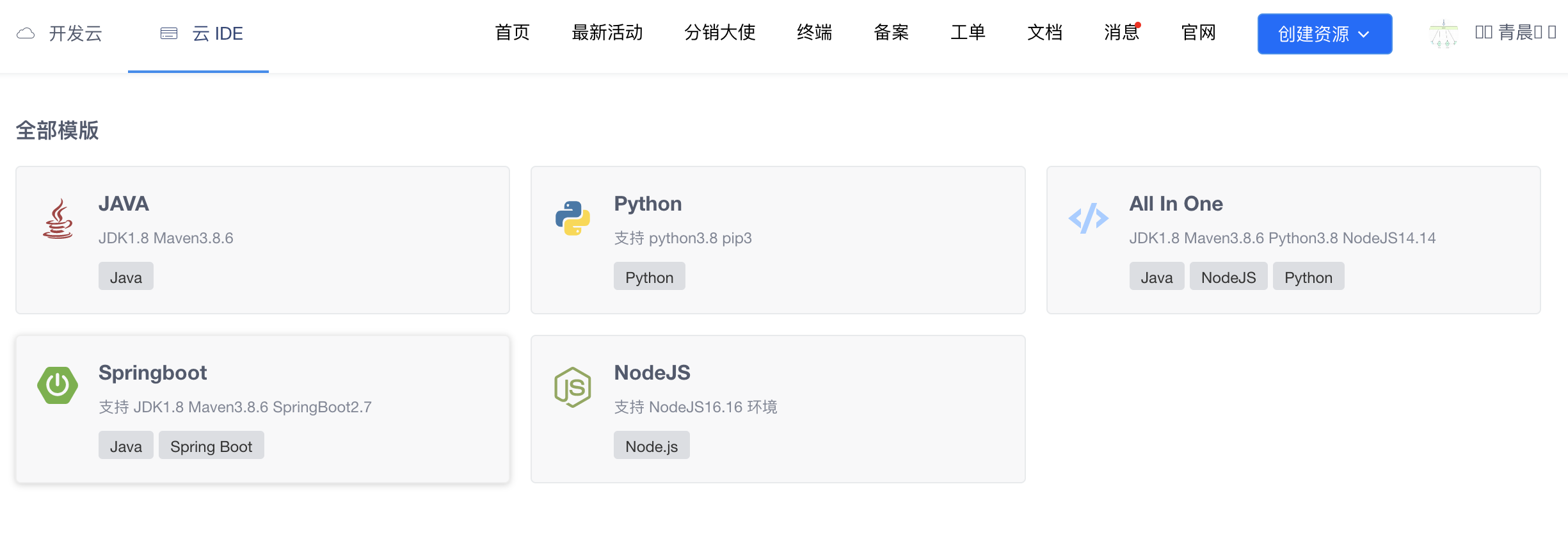The width and height of the screenshot is (1568, 548).
Task: Click the '支持 NodeJS16.16 环境' description
Action: (696, 407)
